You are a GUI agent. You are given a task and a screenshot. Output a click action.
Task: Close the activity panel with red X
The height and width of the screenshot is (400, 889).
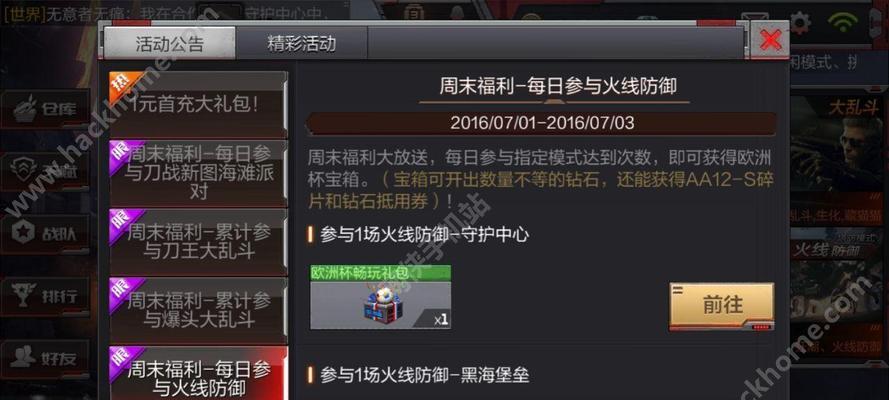(x=770, y=40)
